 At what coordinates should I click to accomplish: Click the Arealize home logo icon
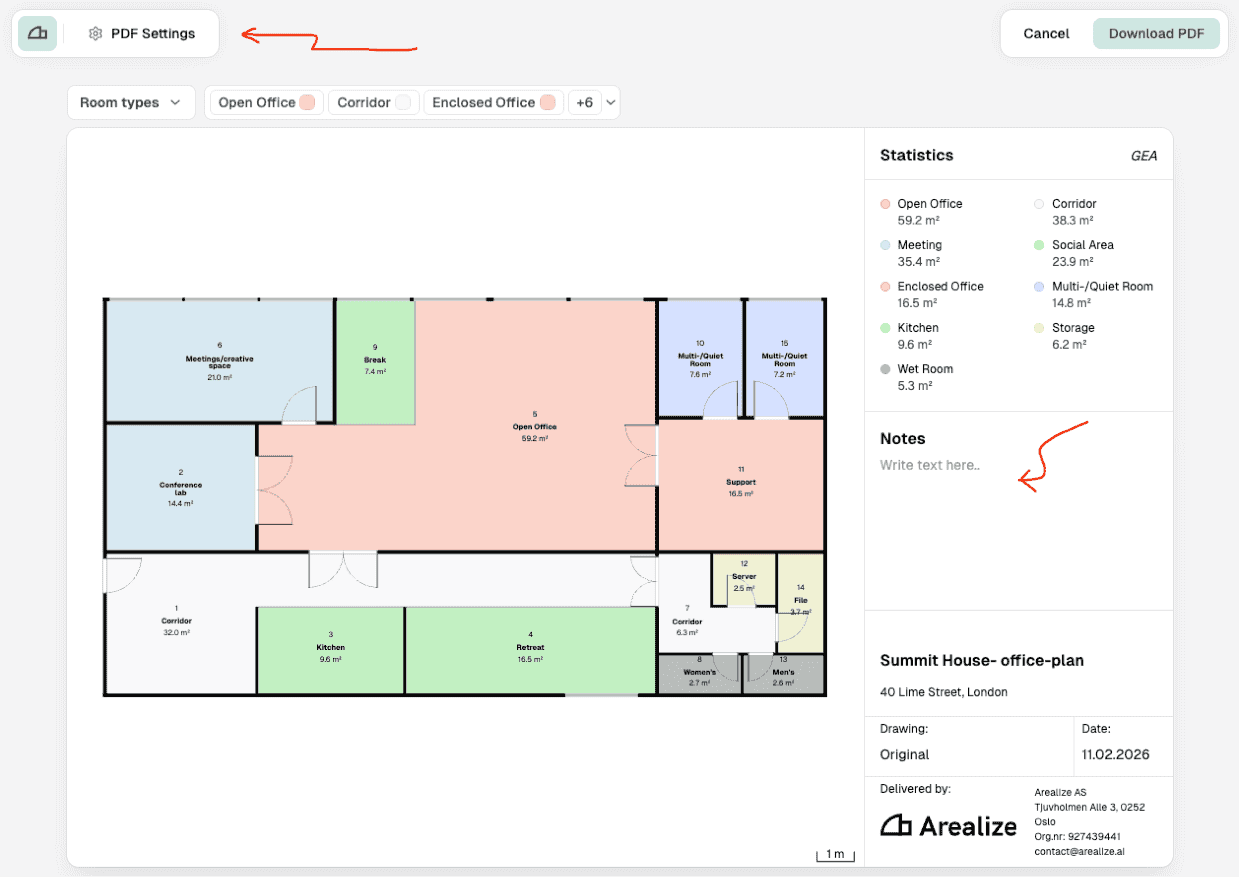click(x=37, y=33)
